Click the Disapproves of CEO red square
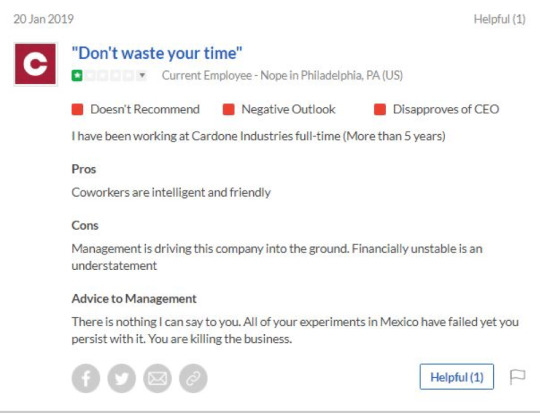 380,110
